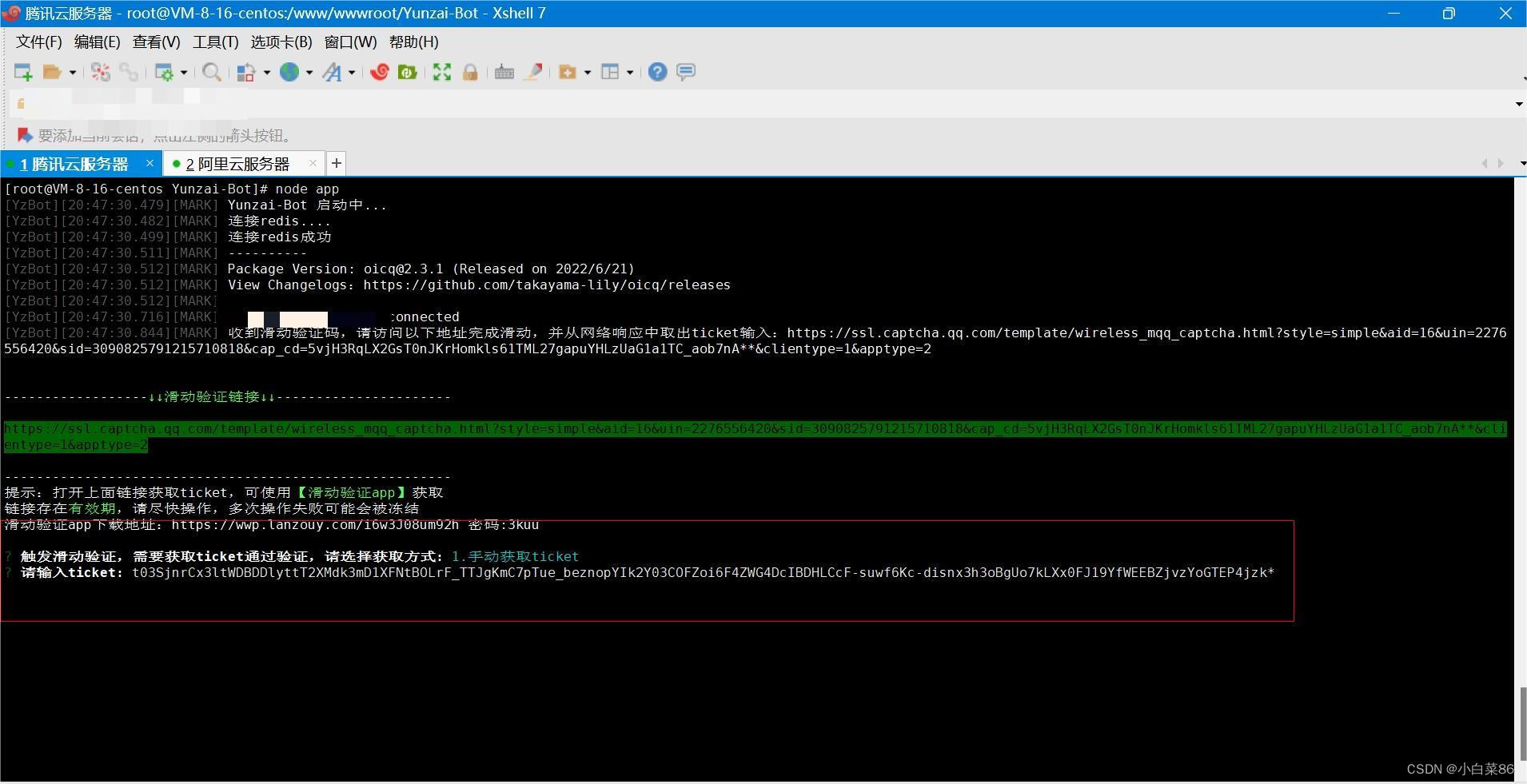Expand the address bar dropdown arrow

click(x=1518, y=104)
